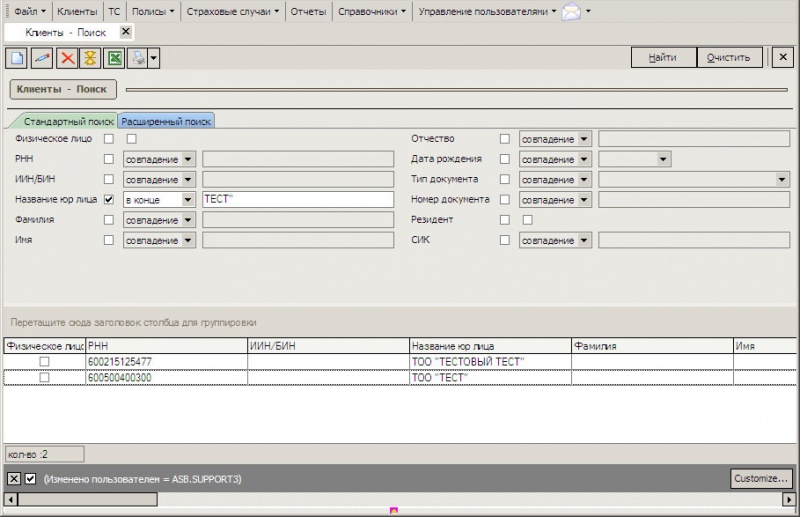Enable the Фамилия search checkbox
Viewport: 800px width, 517px height.
click(x=109, y=220)
